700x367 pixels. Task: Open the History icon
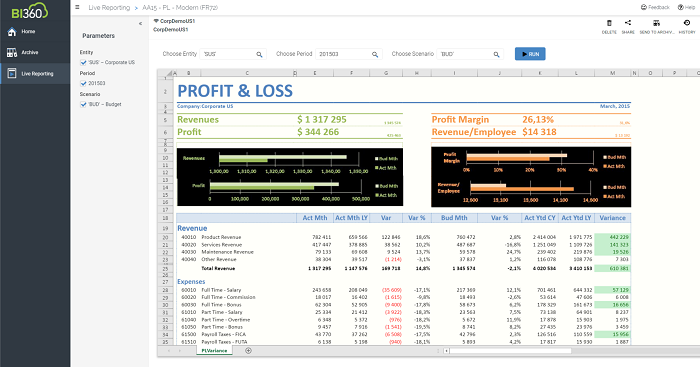pyautogui.click(x=687, y=23)
